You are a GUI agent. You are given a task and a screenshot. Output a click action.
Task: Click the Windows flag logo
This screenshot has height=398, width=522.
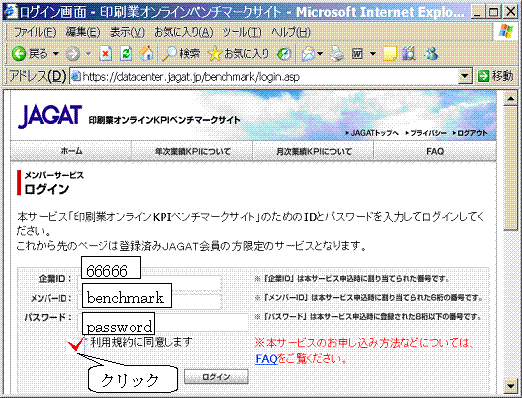[506, 31]
